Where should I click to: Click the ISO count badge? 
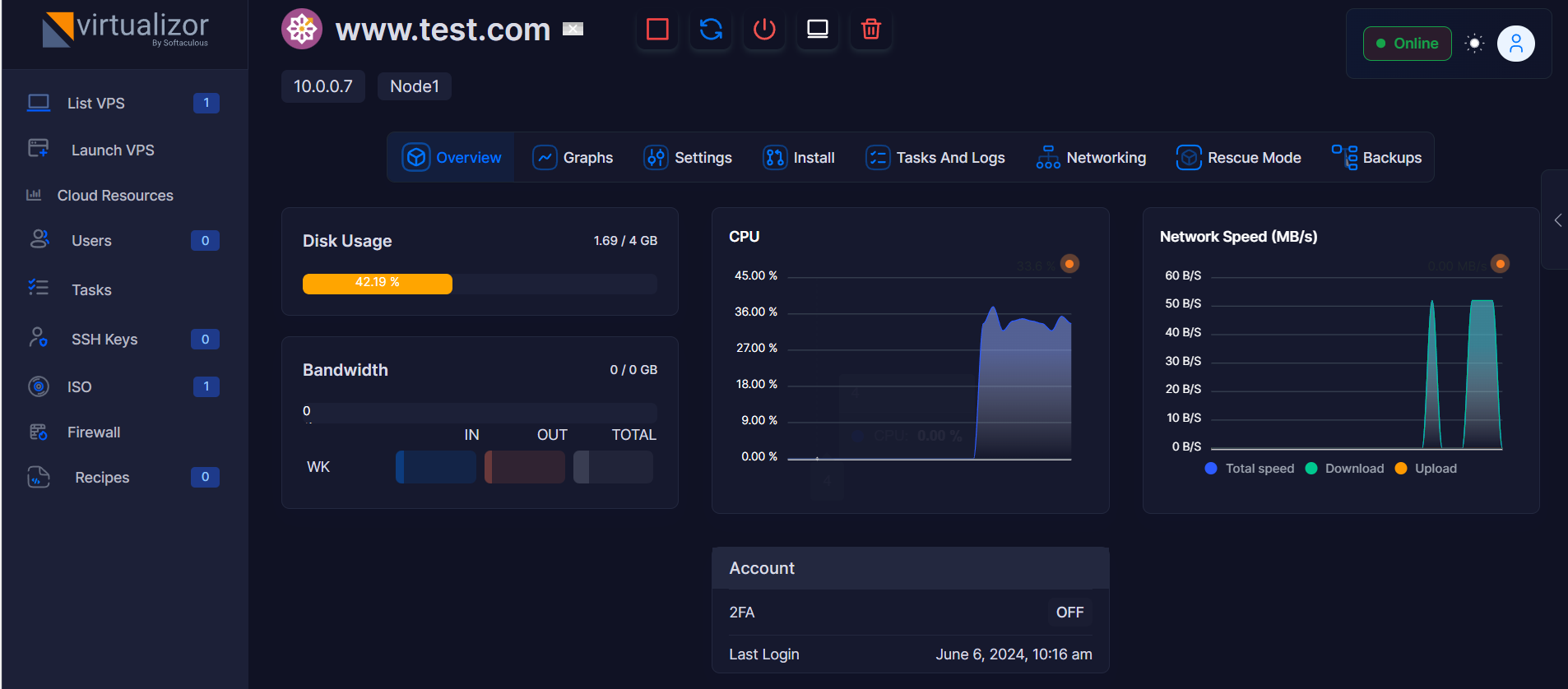[206, 386]
